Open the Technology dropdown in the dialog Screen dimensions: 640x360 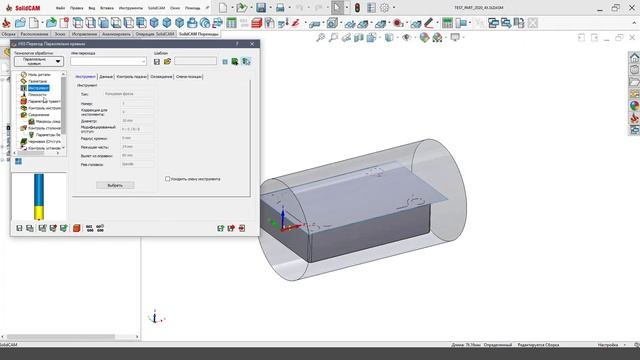point(39,61)
